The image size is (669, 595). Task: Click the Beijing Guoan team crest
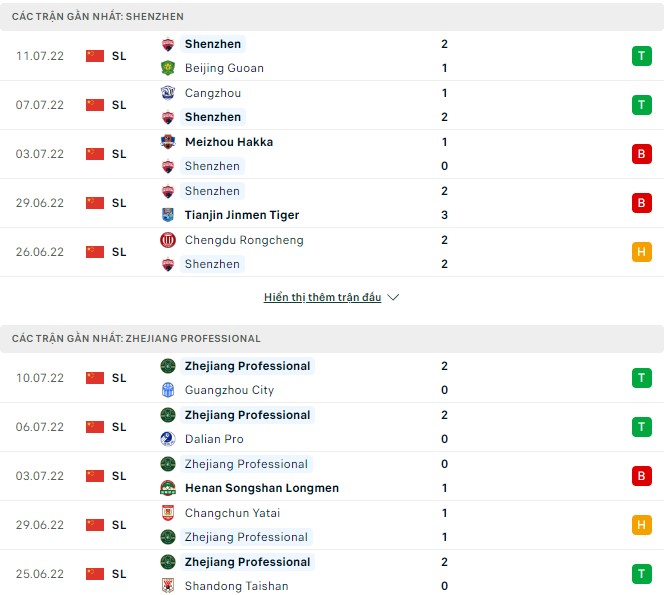(x=168, y=68)
